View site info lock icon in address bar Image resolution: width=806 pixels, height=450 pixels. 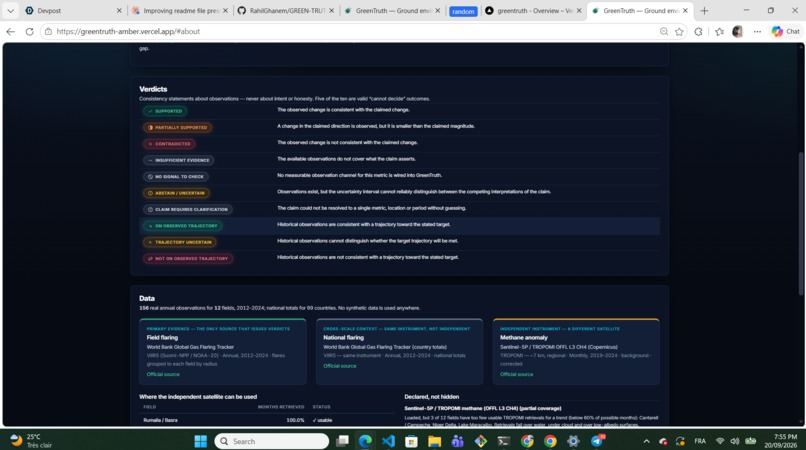coord(48,31)
